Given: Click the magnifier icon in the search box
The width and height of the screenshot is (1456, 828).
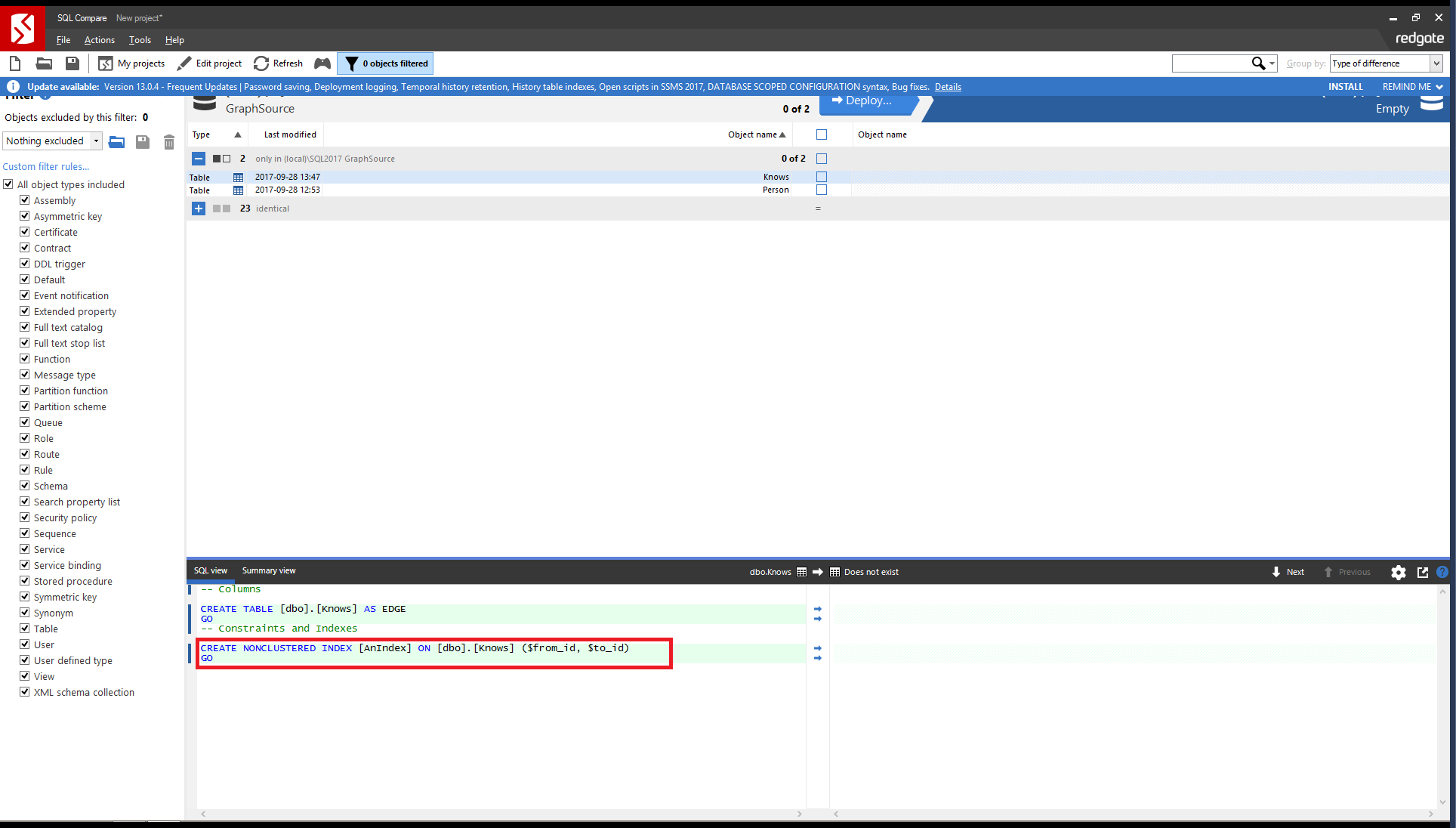Looking at the screenshot, I should click(x=1258, y=63).
